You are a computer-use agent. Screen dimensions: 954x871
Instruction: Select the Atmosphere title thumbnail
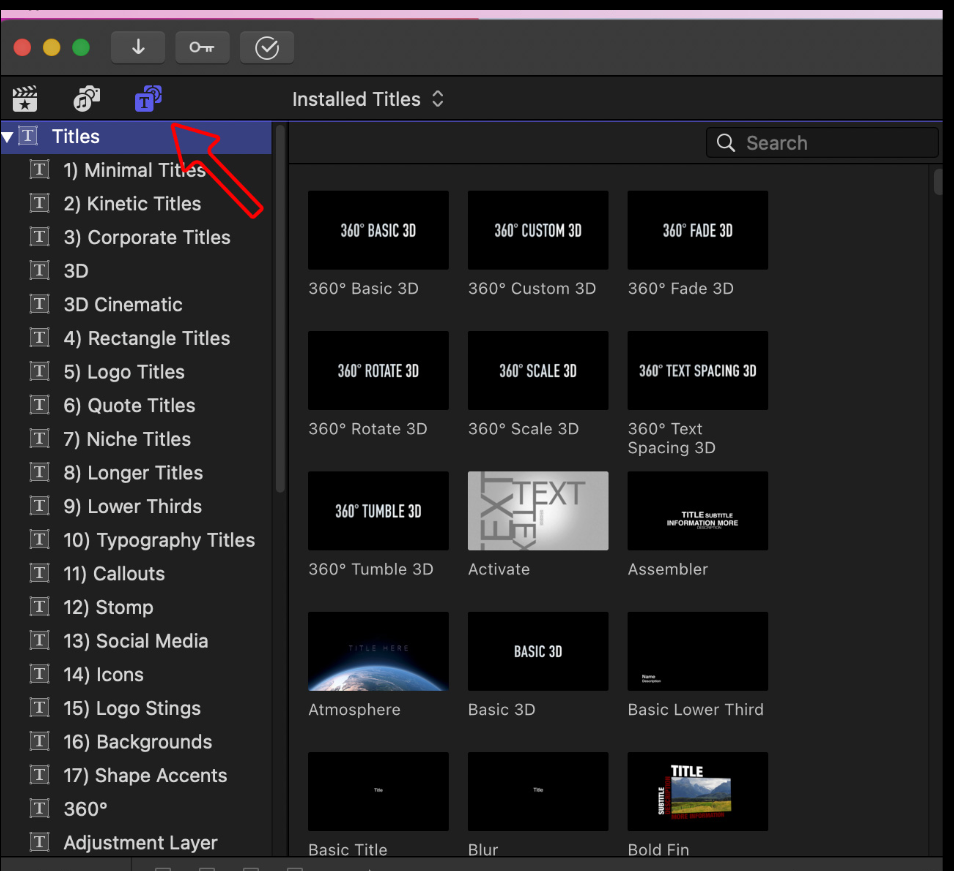(378, 651)
